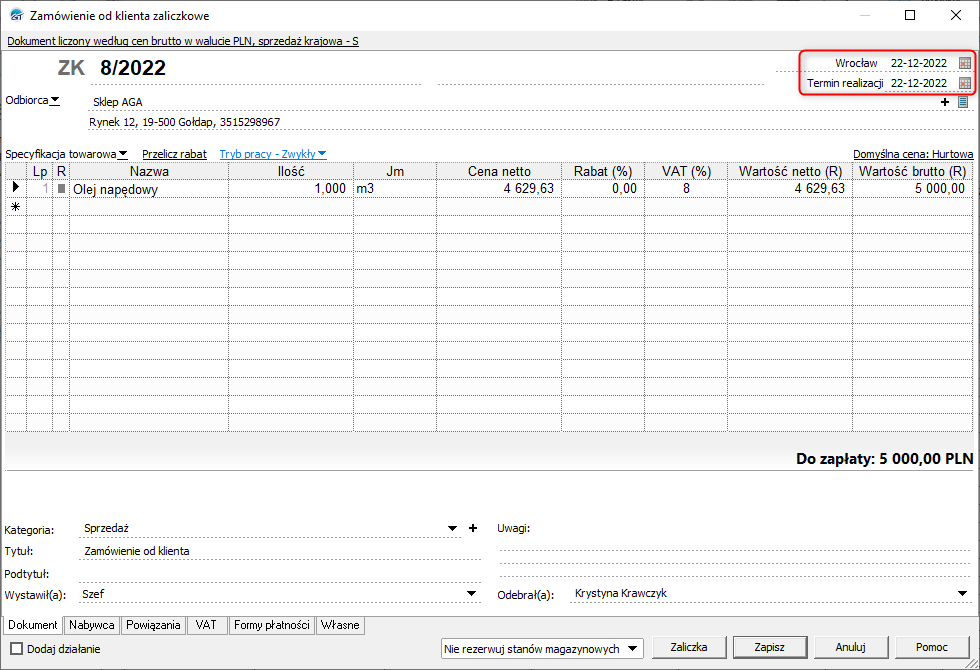Add new category with plus icon

coord(473,528)
